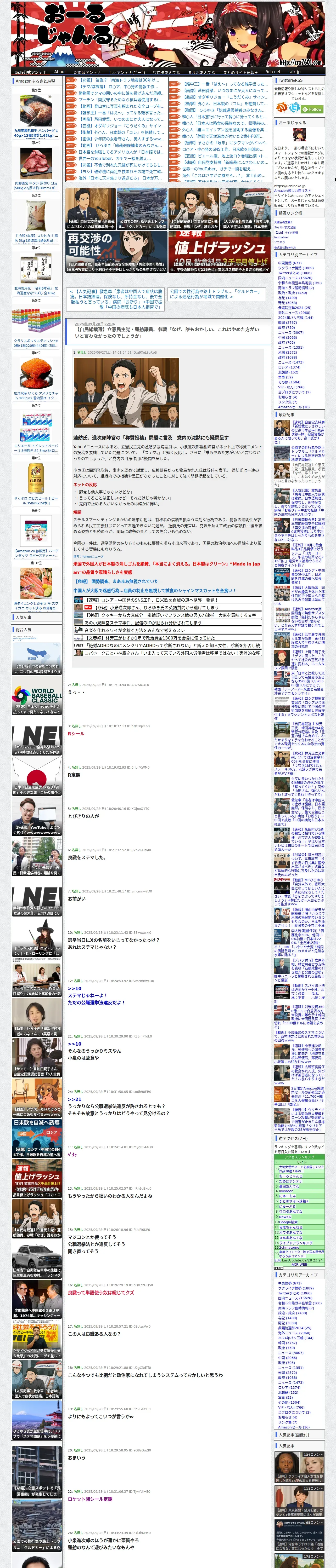Open the About navigation item

(x=60, y=72)
